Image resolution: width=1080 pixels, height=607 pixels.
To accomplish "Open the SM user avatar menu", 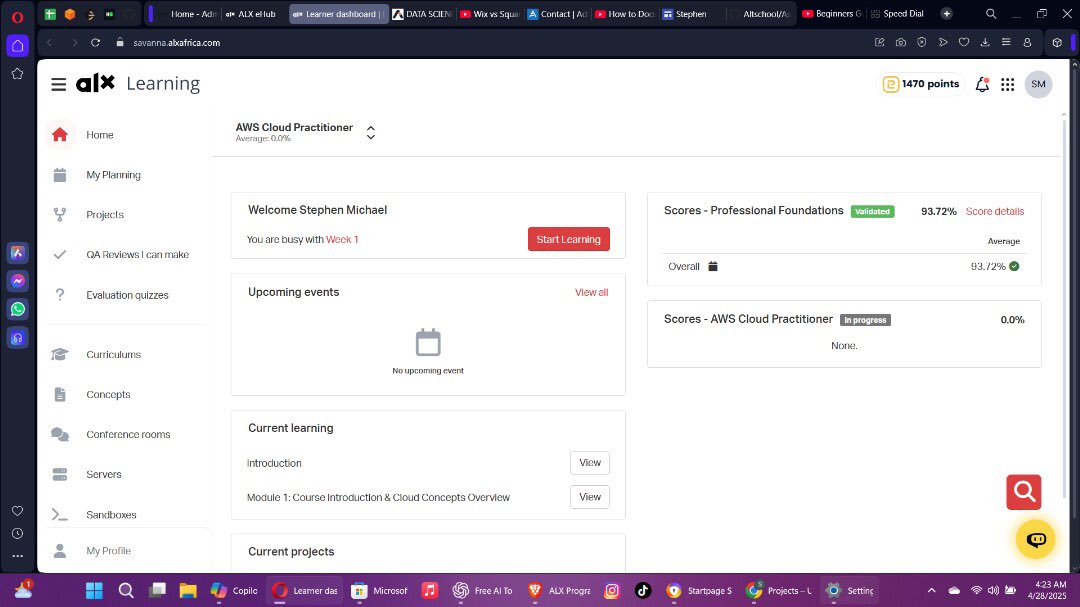I will coord(1038,84).
